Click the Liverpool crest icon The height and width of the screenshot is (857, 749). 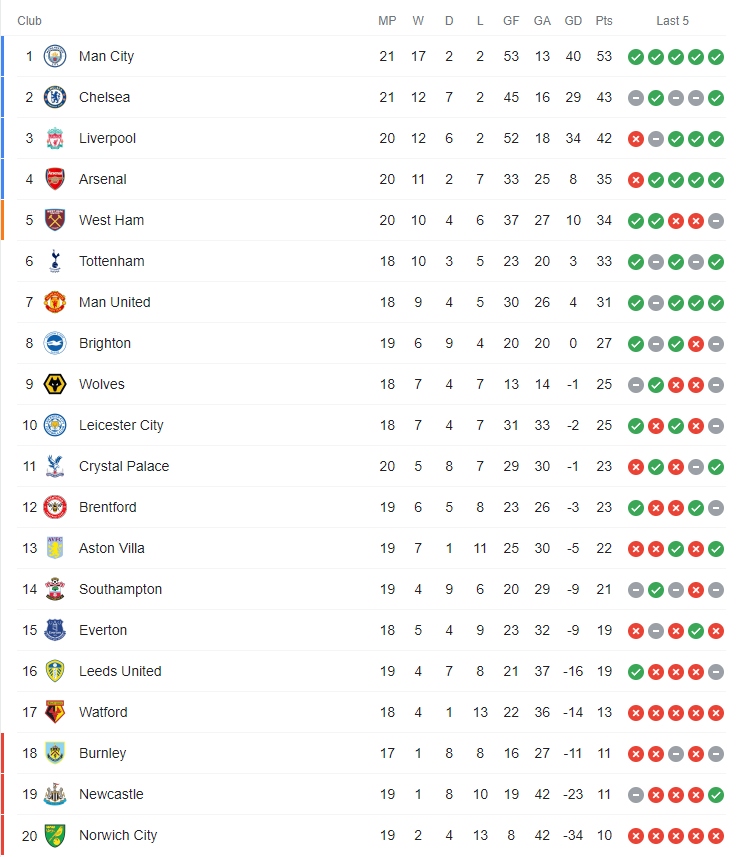(x=55, y=138)
